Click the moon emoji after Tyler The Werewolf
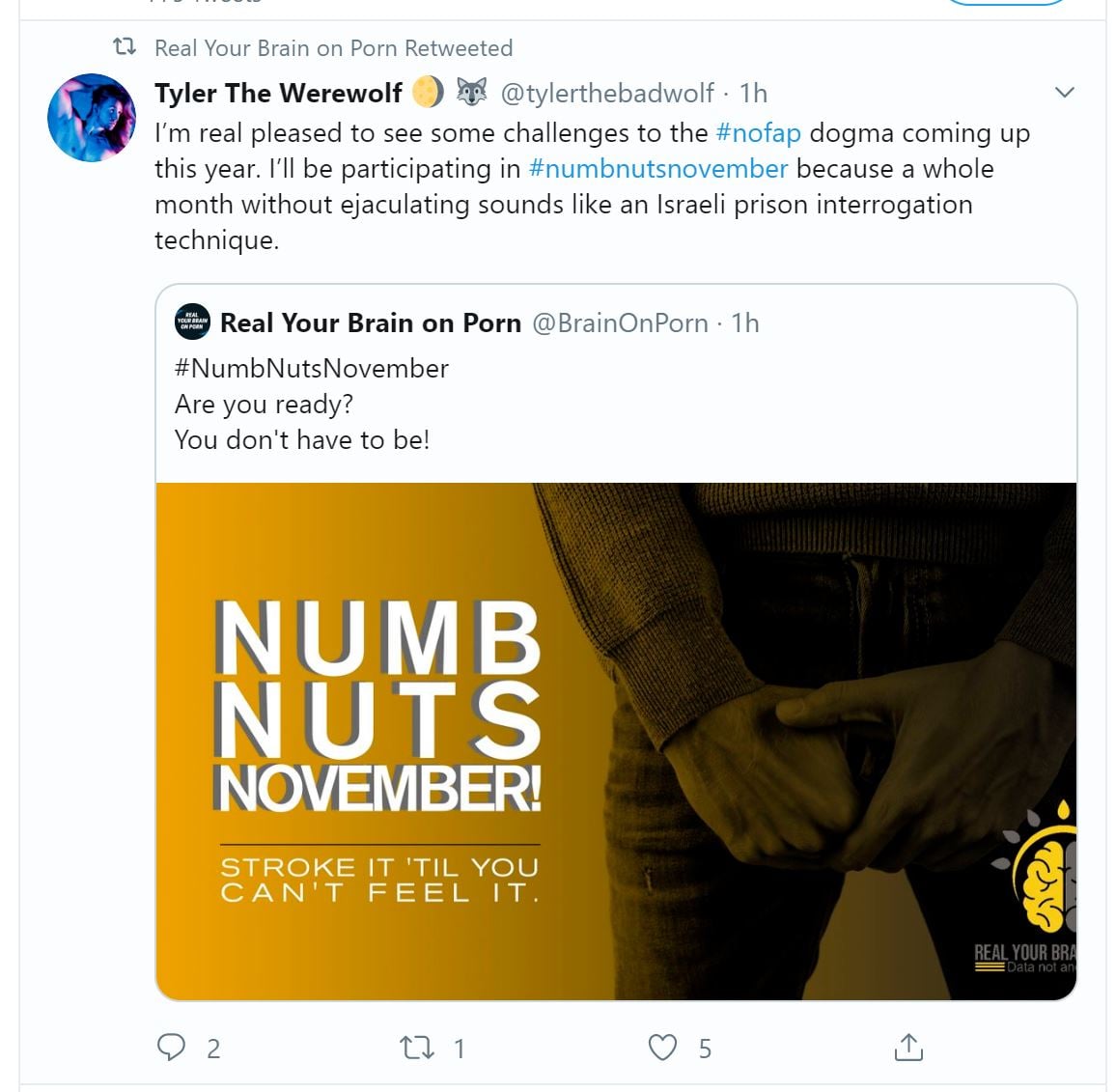 click(x=428, y=93)
